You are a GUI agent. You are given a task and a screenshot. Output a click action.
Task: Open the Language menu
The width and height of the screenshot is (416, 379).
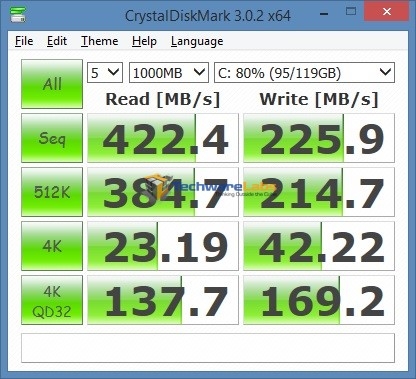point(197,41)
